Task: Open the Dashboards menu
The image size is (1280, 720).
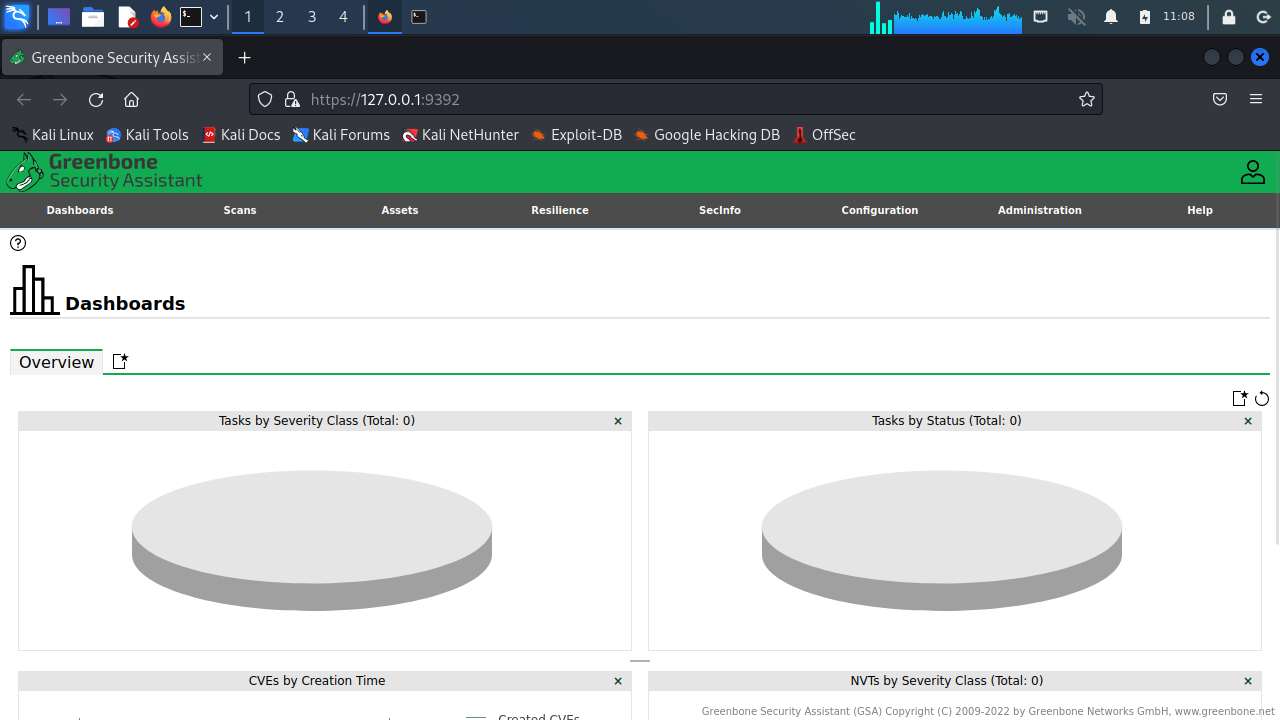Action: [80, 210]
